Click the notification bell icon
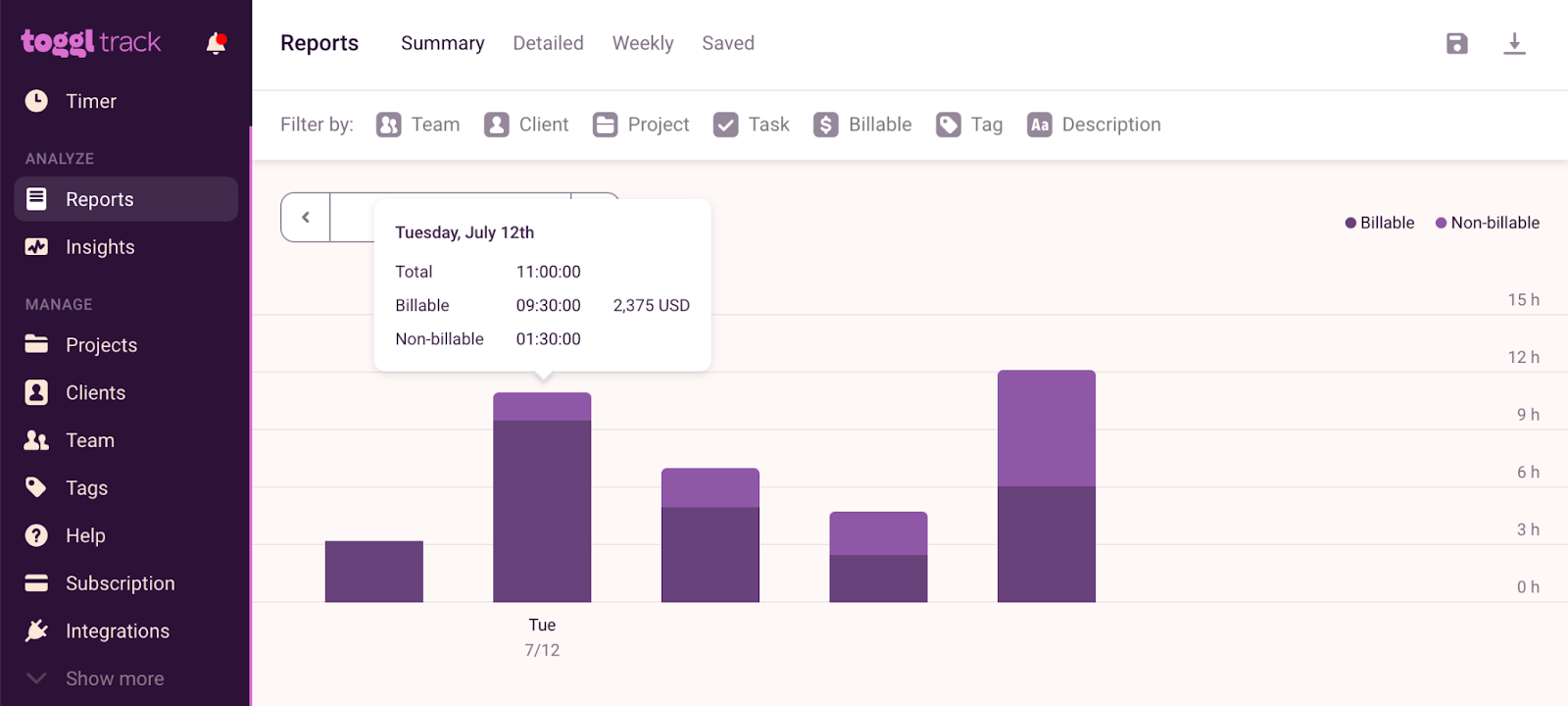 pyautogui.click(x=216, y=43)
